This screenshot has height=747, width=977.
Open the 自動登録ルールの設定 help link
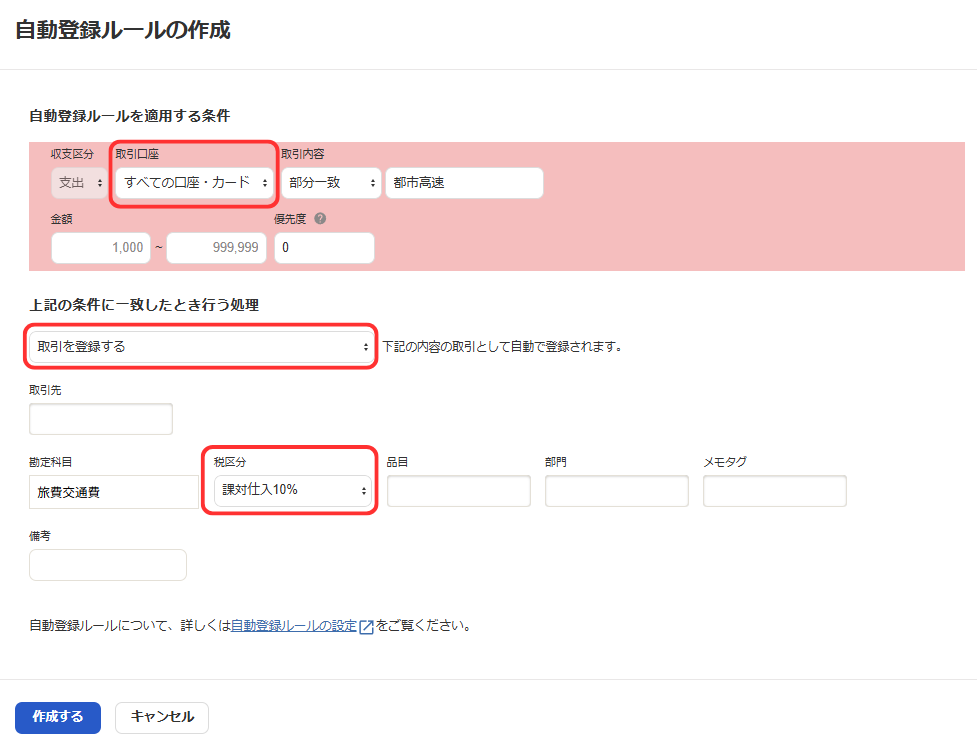tap(293, 627)
